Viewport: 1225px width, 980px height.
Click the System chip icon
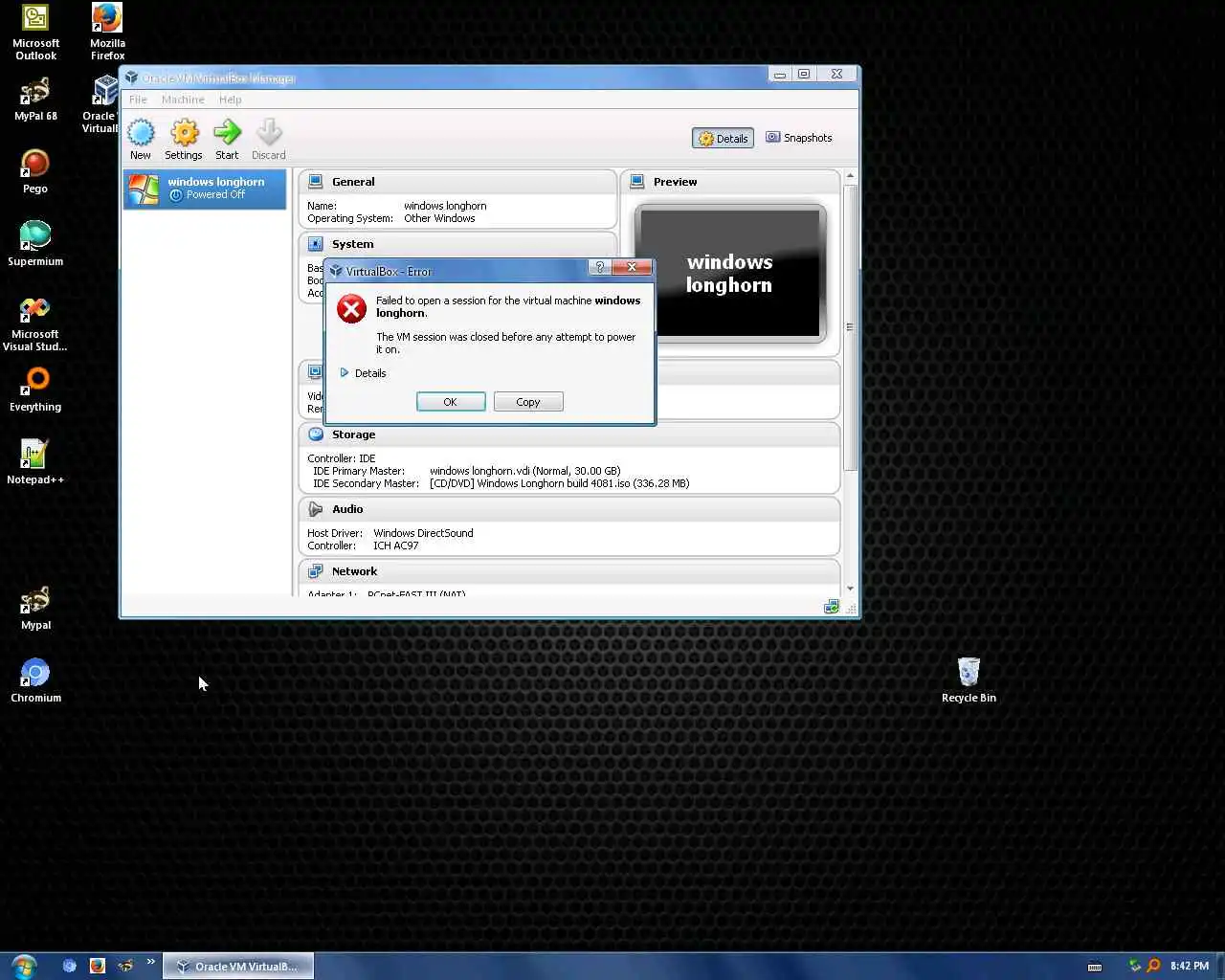pyautogui.click(x=316, y=244)
